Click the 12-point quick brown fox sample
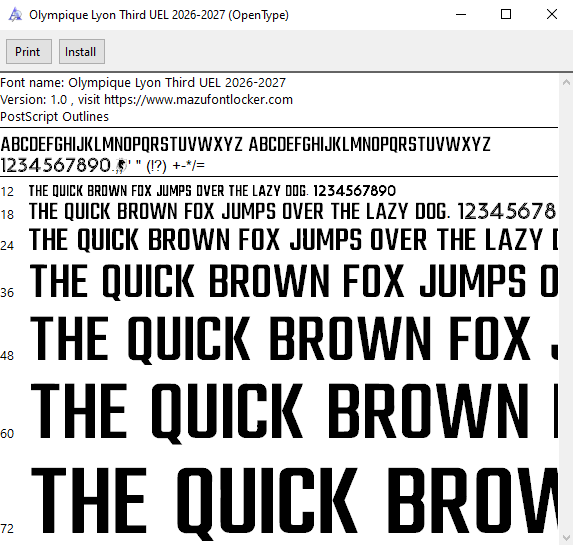573x545 pixels. [x=212, y=191]
